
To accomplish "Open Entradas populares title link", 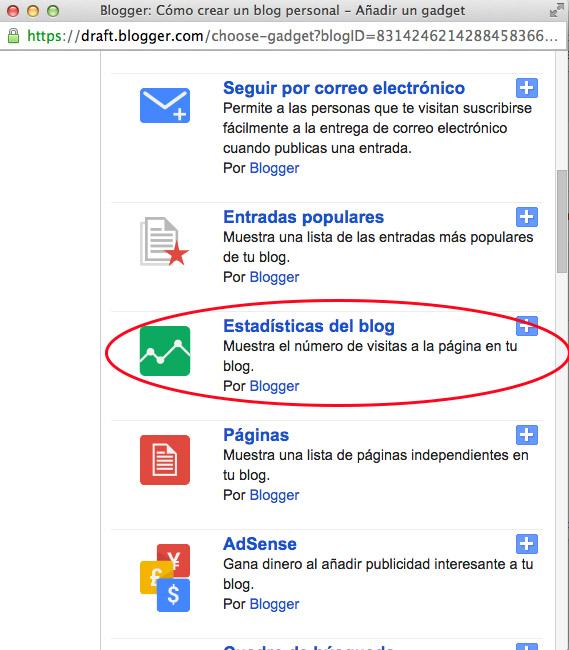I will (x=303, y=217).
